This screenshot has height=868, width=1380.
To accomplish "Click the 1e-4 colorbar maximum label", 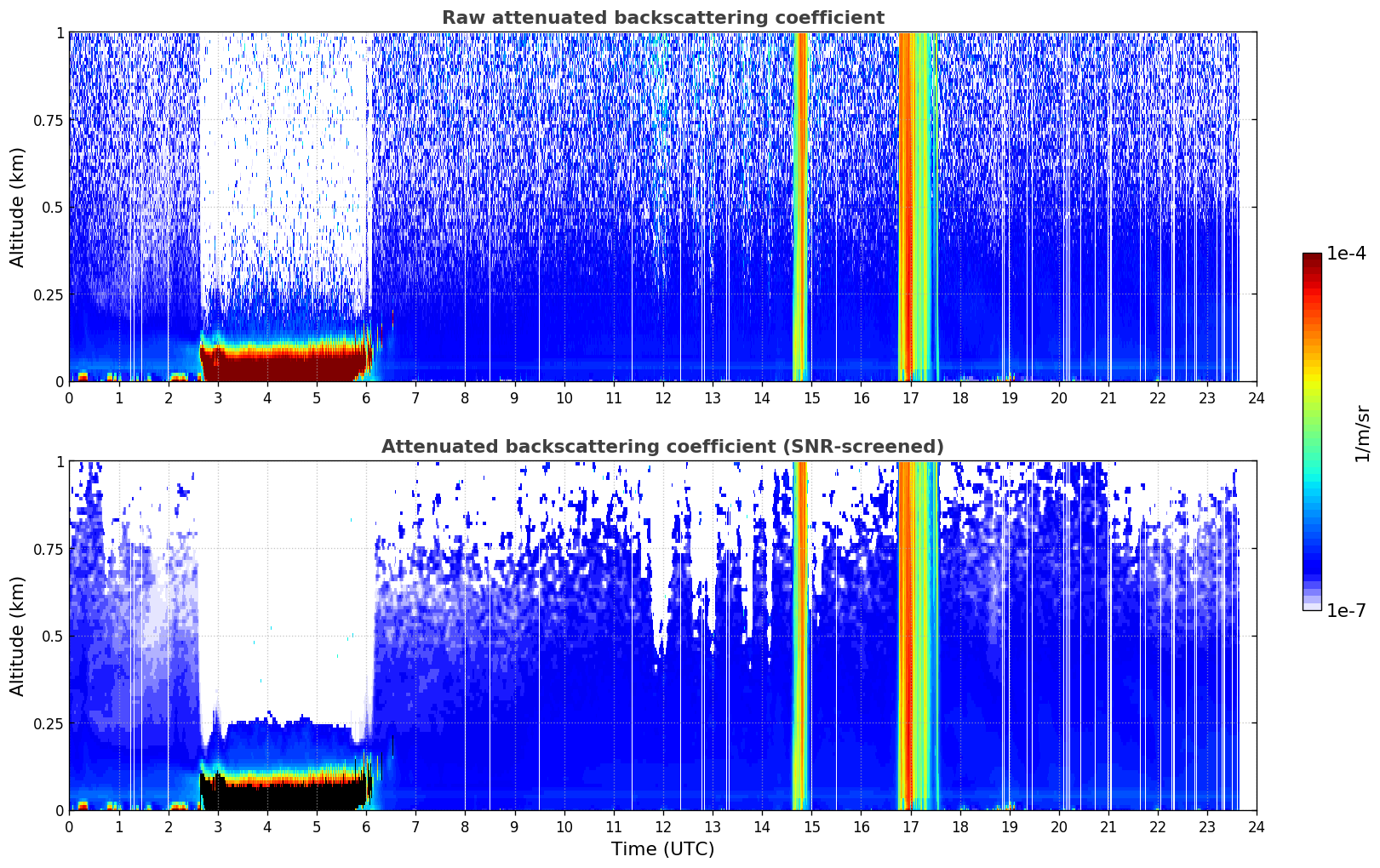I will point(1346,254).
